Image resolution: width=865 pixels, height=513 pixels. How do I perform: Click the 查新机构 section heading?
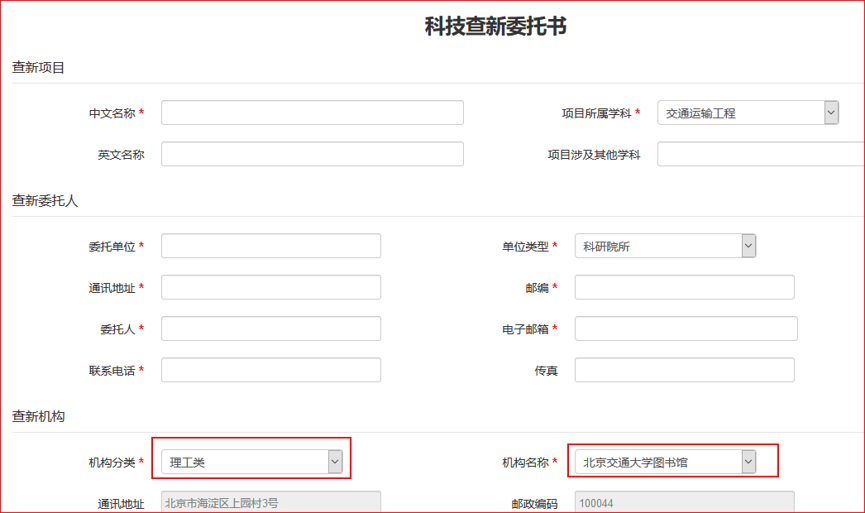(x=38, y=415)
